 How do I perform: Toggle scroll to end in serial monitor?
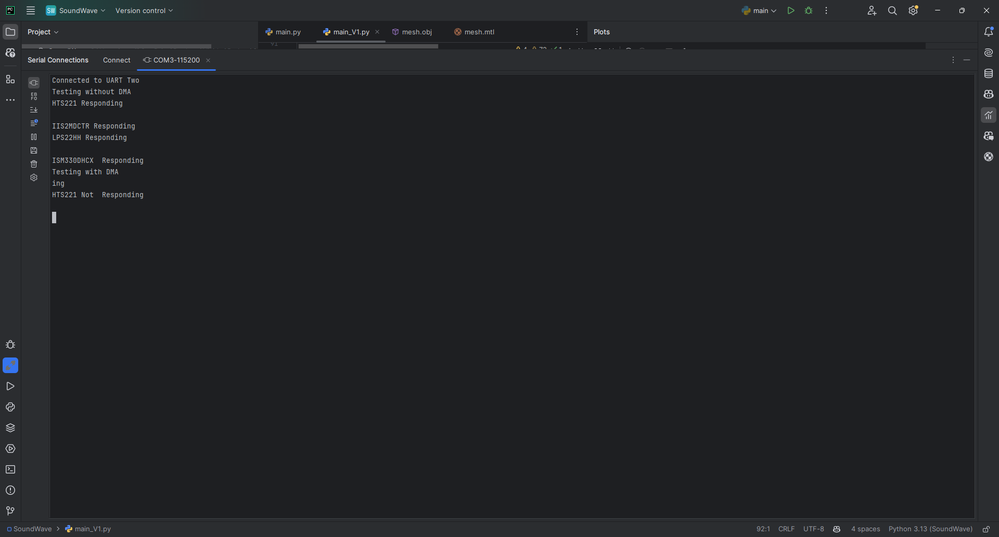click(34, 110)
